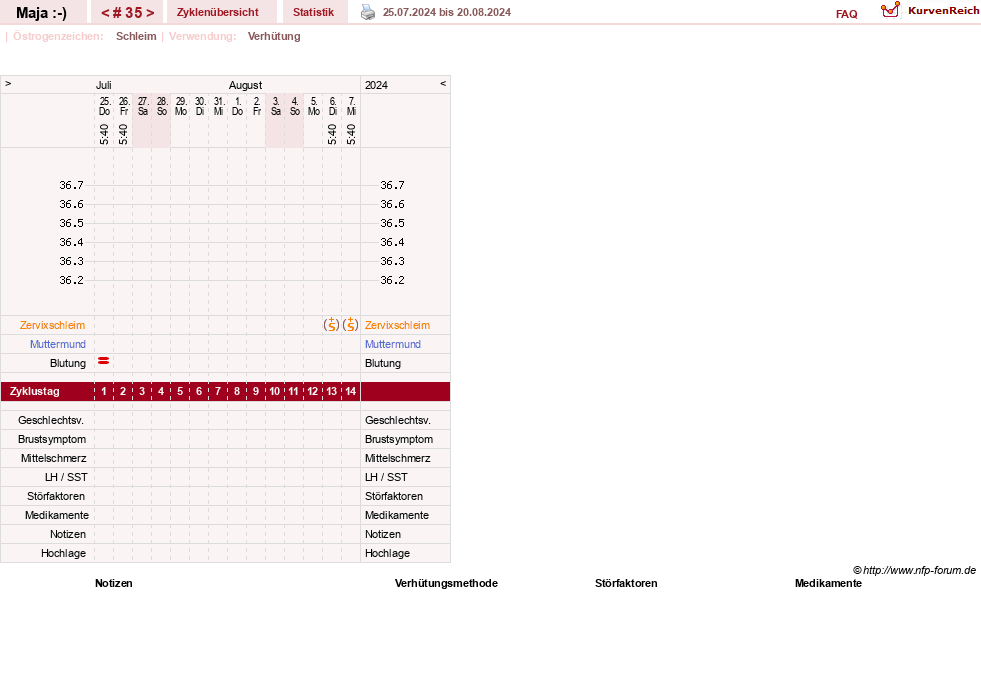Click the cervical mucus symbol on August 6
The height and width of the screenshot is (682, 981).
pyautogui.click(x=332, y=325)
